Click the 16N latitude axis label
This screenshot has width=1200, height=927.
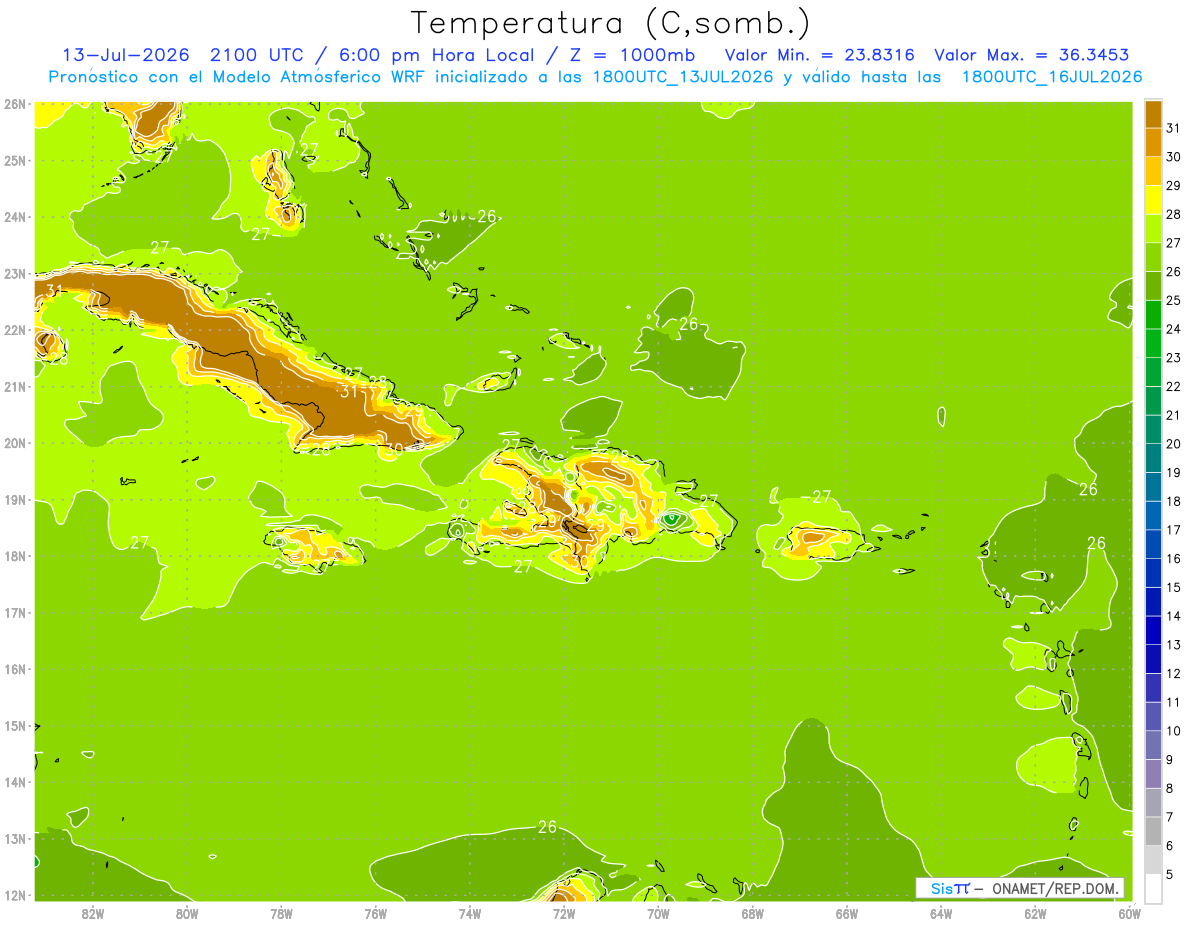click(x=14, y=669)
